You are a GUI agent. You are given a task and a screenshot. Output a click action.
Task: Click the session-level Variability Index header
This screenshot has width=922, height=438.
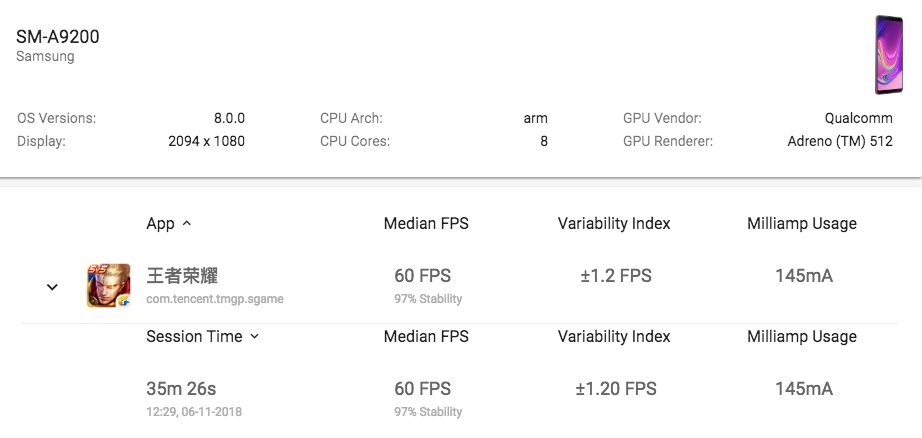point(614,337)
